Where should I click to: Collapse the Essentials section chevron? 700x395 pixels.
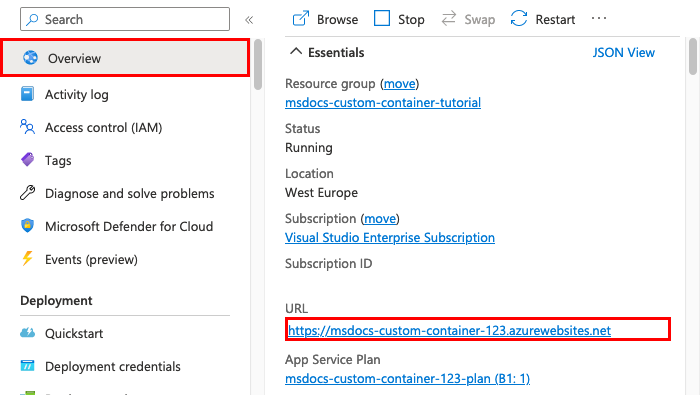pyautogui.click(x=296, y=52)
